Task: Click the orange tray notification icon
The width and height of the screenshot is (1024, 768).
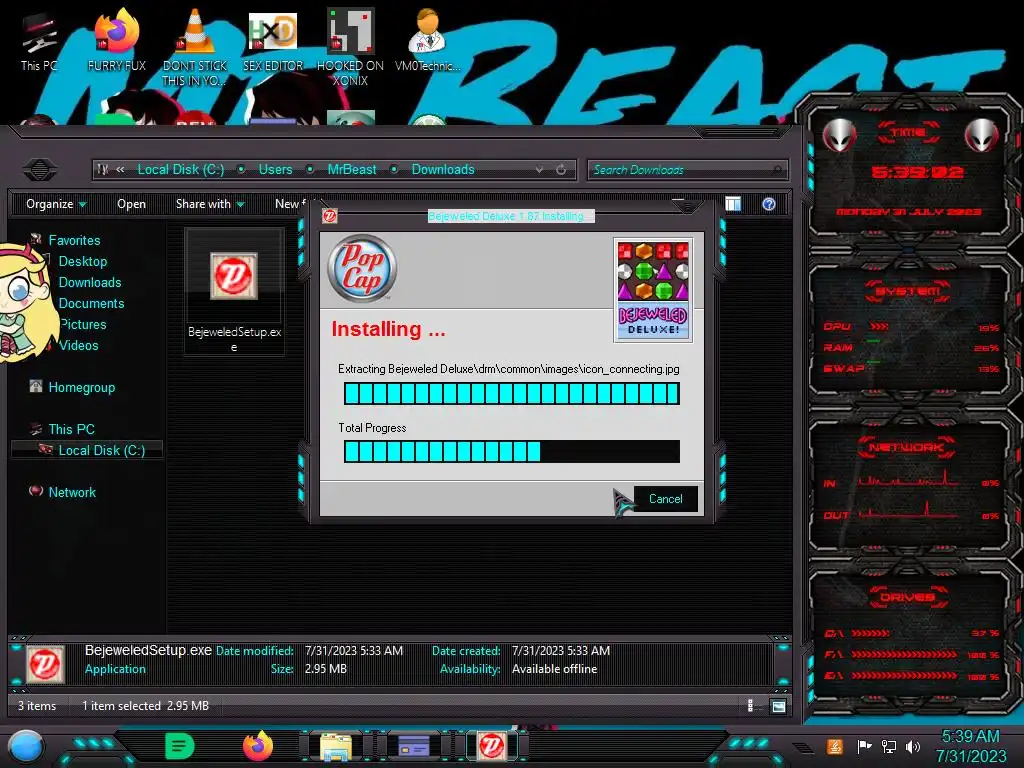Action: 835,746
